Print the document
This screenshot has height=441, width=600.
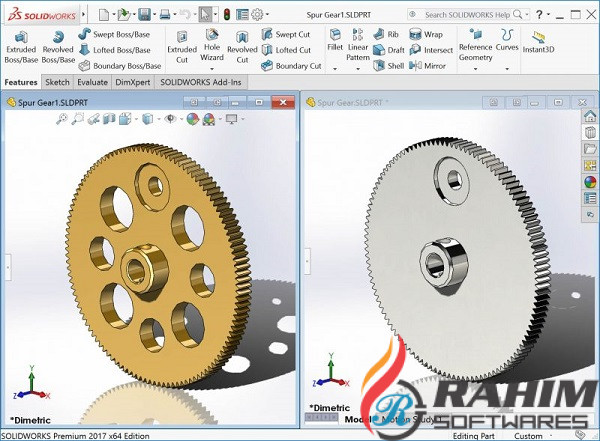165,15
